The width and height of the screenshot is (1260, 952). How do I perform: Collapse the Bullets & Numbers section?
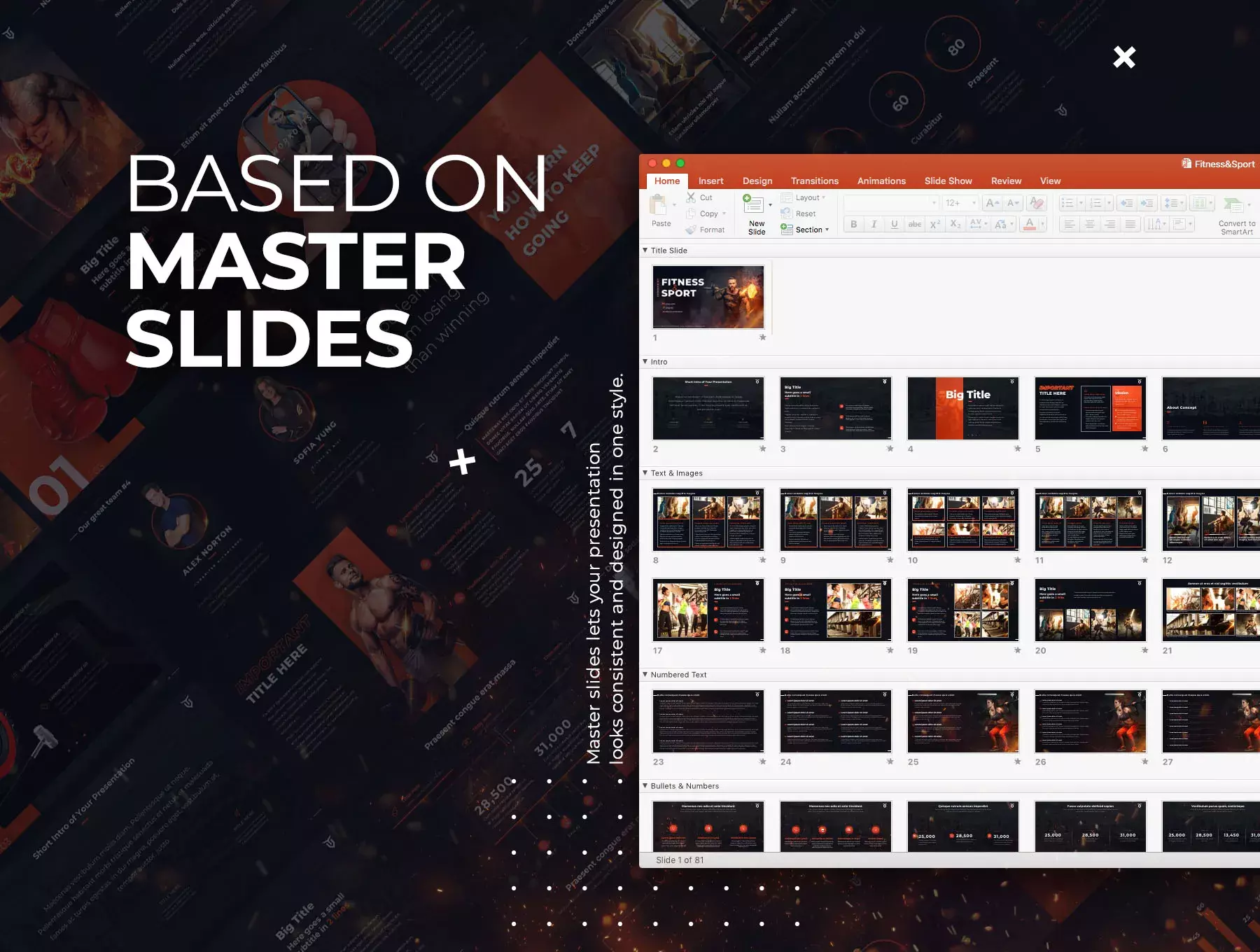[645, 785]
